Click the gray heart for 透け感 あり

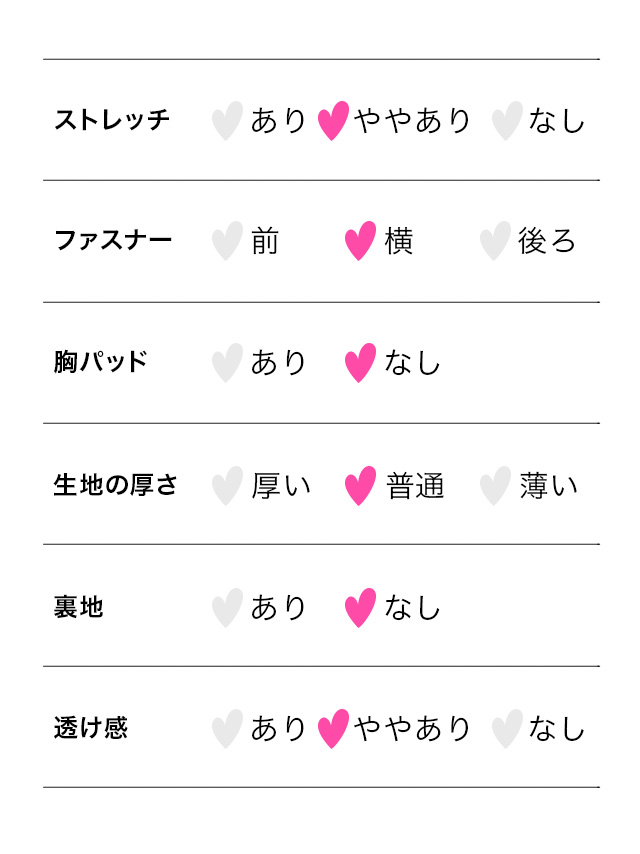click(227, 729)
